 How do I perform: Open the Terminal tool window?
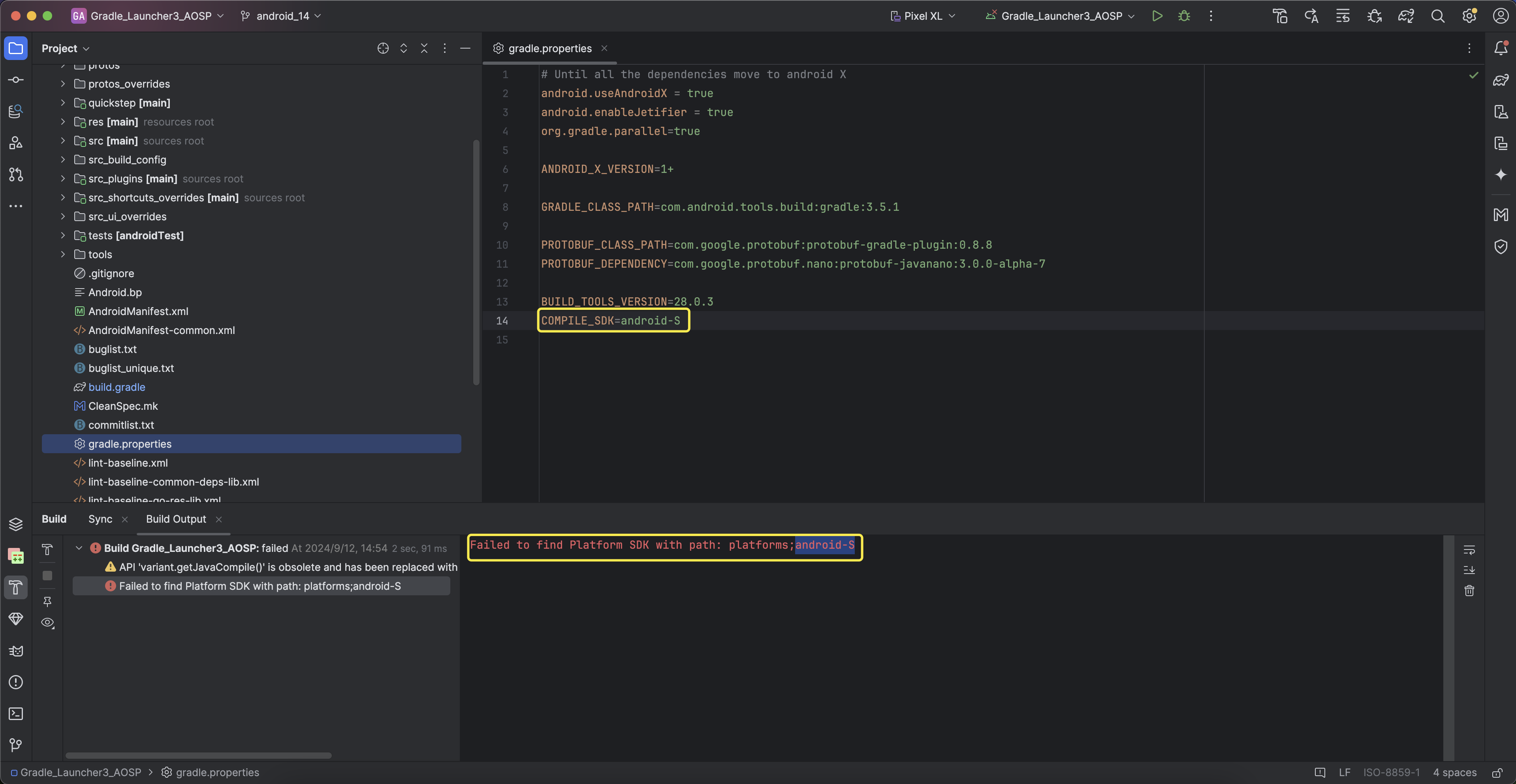(16, 713)
